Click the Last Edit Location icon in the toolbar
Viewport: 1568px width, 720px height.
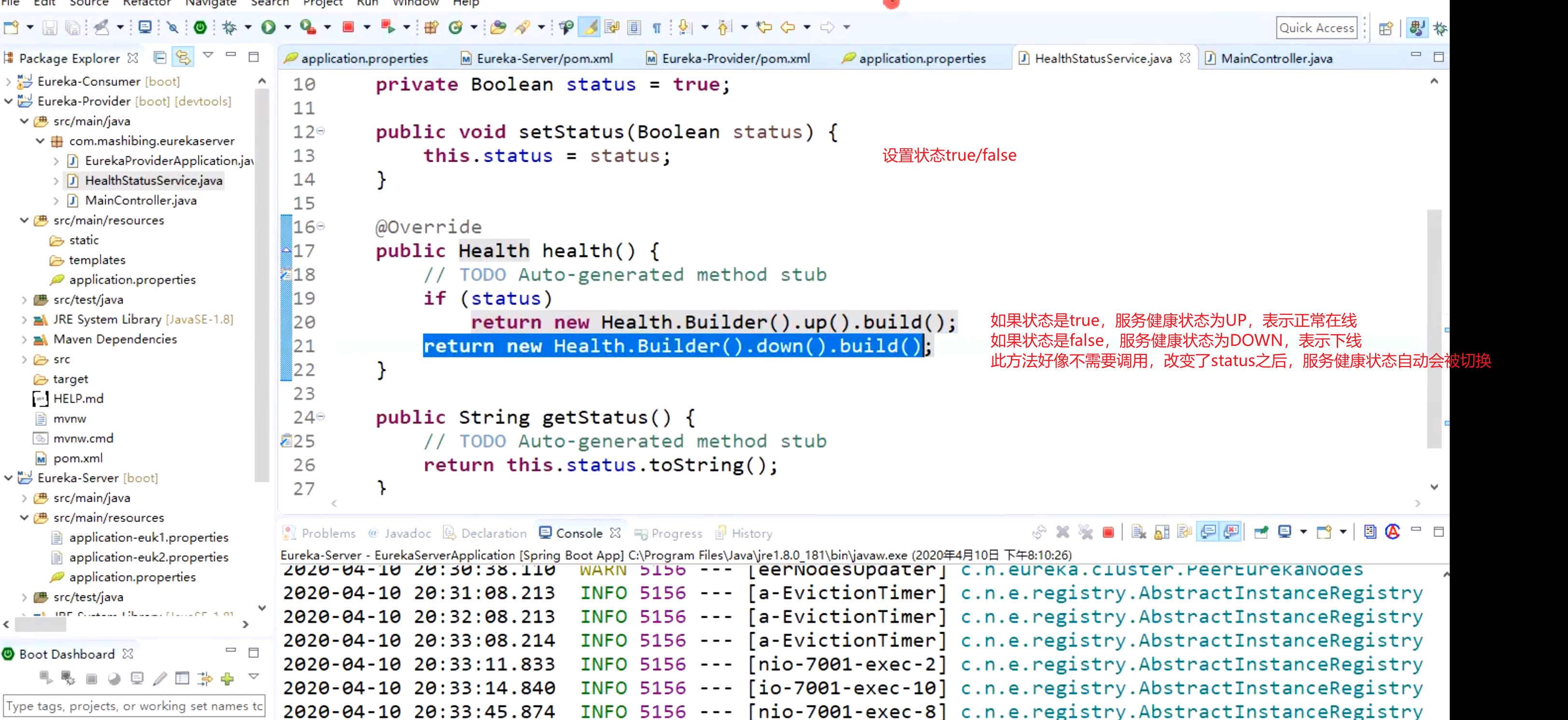tap(765, 27)
